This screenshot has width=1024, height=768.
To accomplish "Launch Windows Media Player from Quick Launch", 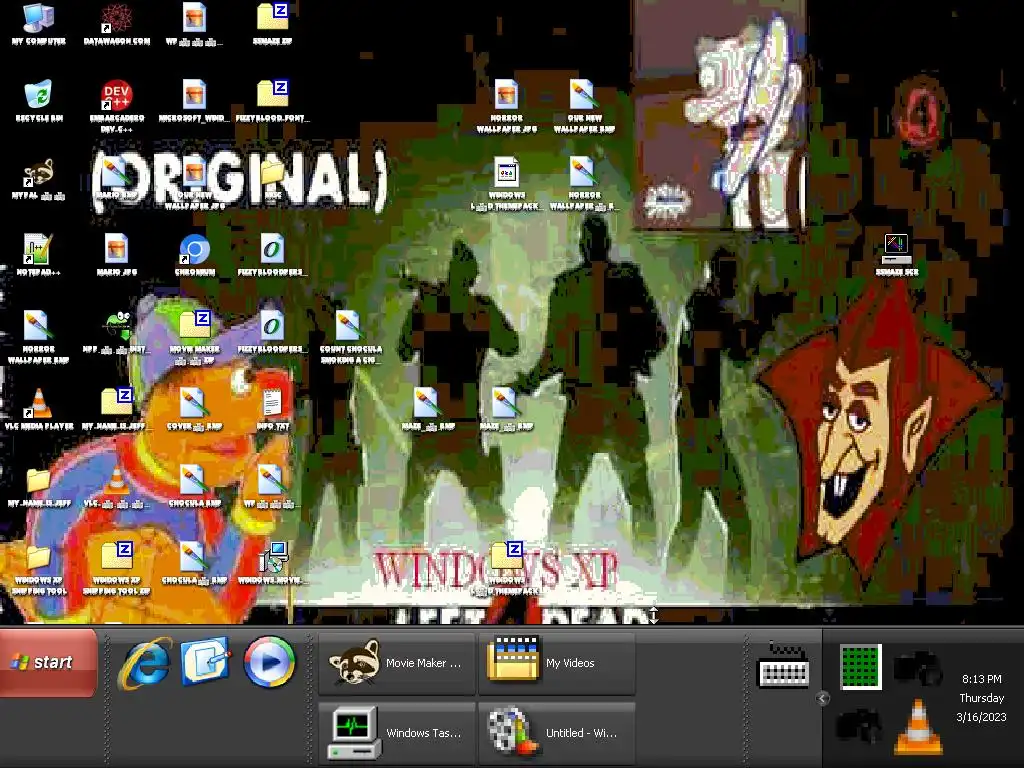I will 269,662.
